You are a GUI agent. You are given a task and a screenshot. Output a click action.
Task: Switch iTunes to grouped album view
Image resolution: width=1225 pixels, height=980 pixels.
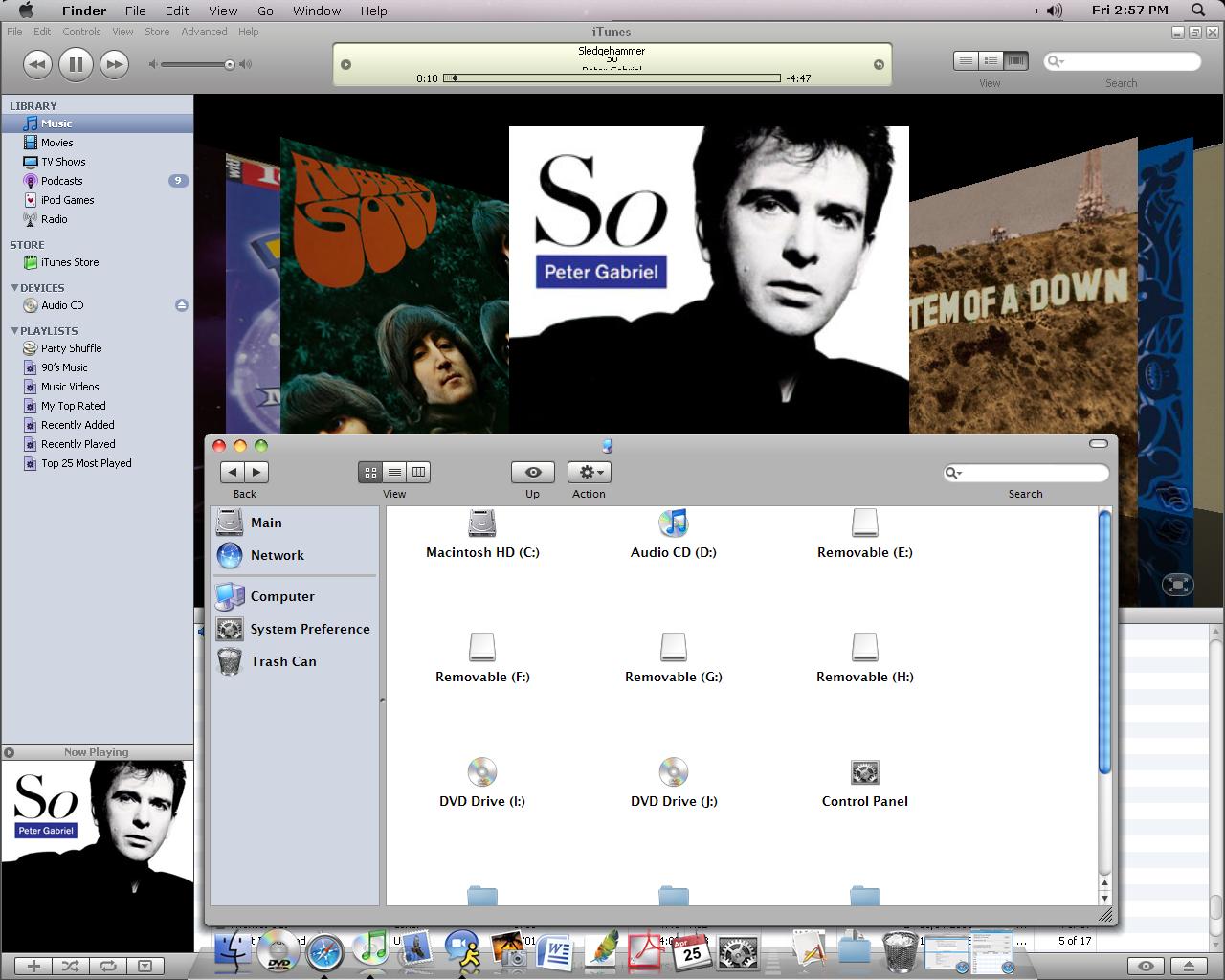pos(991,61)
